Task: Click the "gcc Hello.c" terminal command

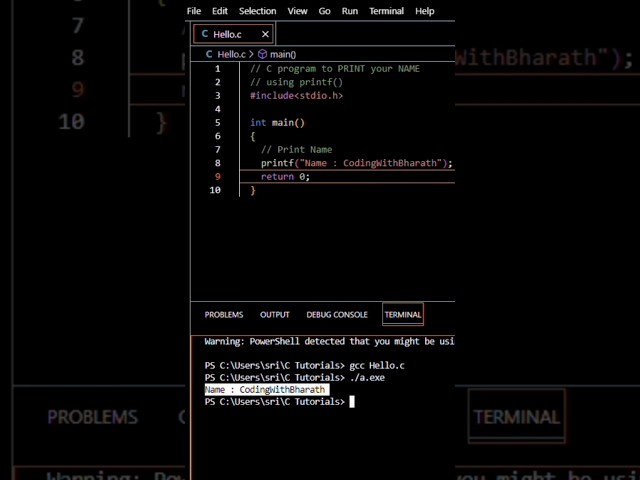Action: (x=377, y=365)
